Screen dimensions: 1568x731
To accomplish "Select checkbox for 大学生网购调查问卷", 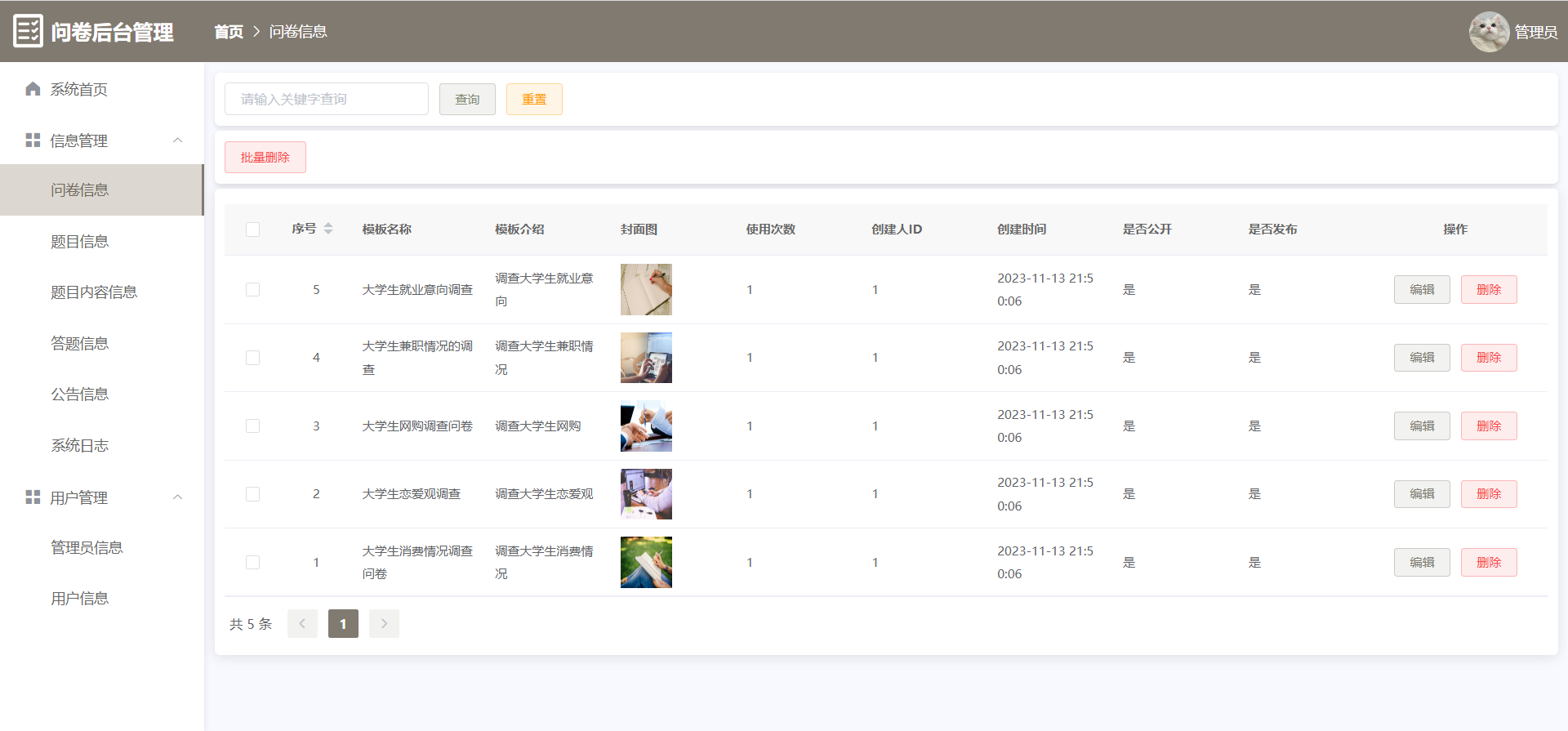I will coord(252,426).
